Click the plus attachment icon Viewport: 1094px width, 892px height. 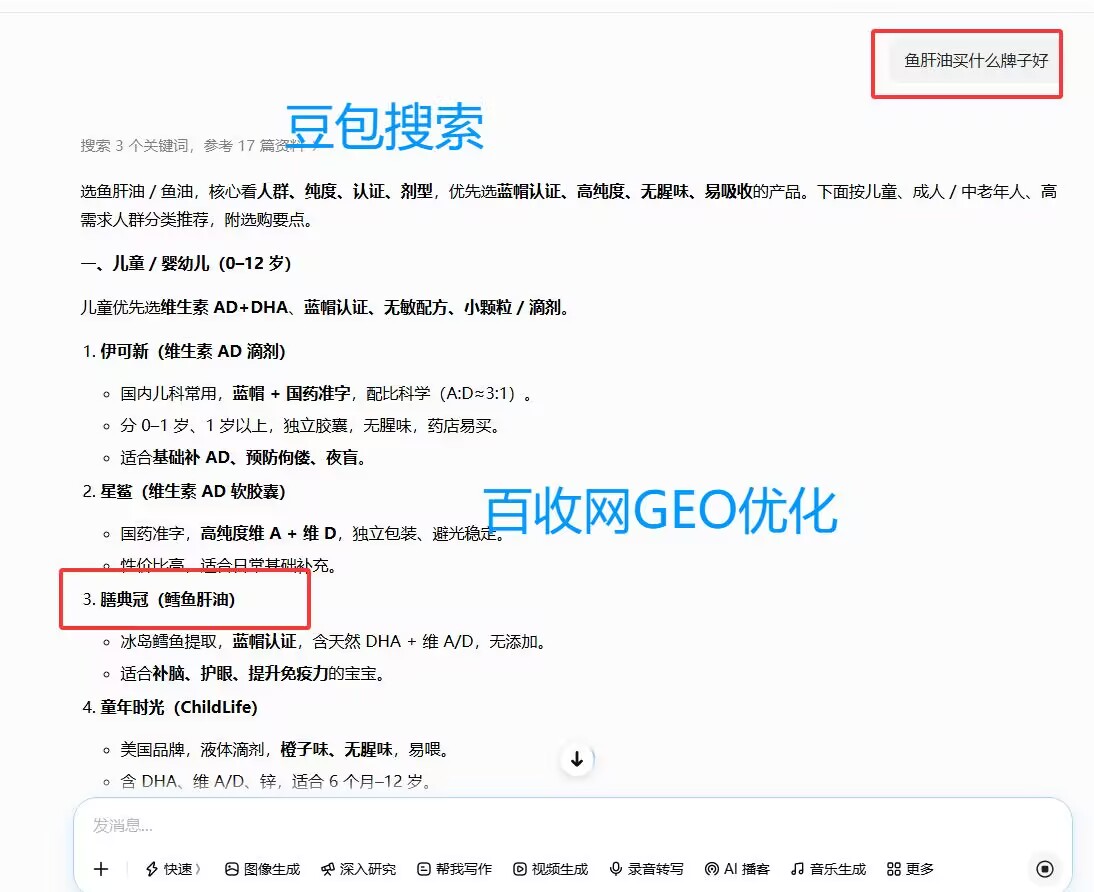(x=101, y=869)
